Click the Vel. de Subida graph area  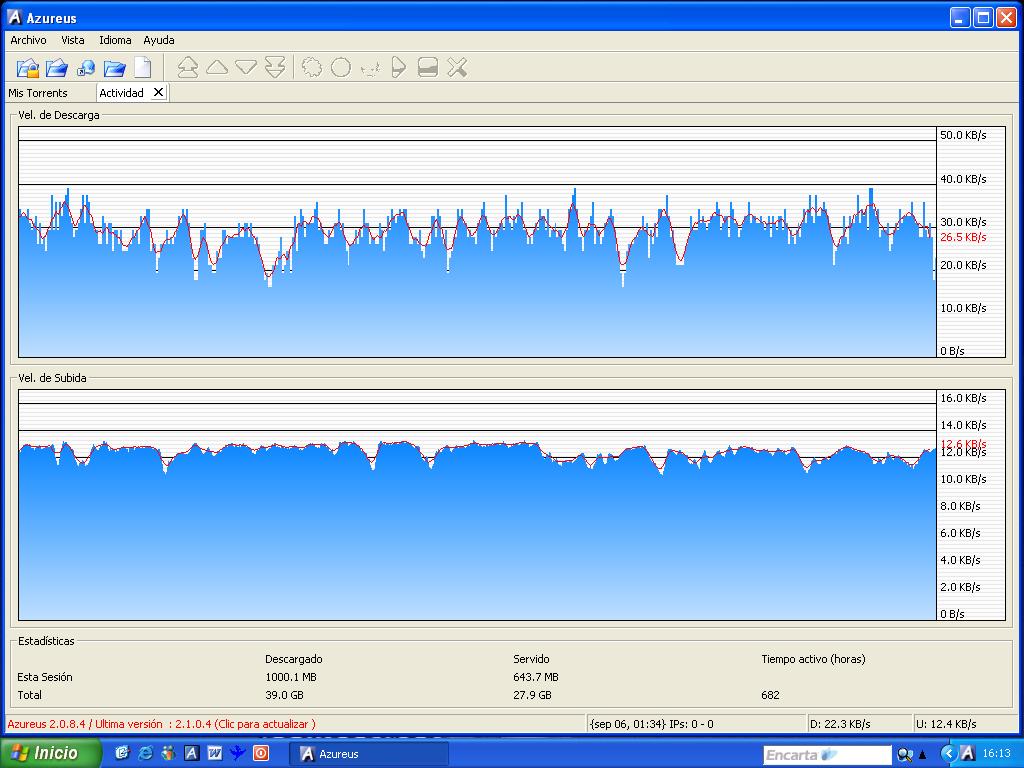[477, 505]
